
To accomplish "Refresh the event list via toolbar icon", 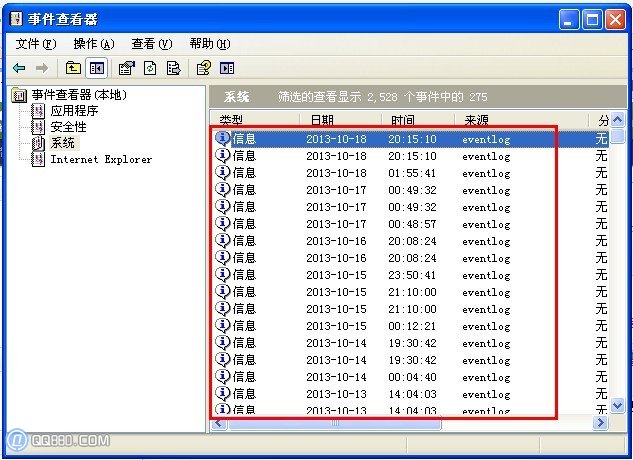I will pyautogui.click(x=150, y=68).
